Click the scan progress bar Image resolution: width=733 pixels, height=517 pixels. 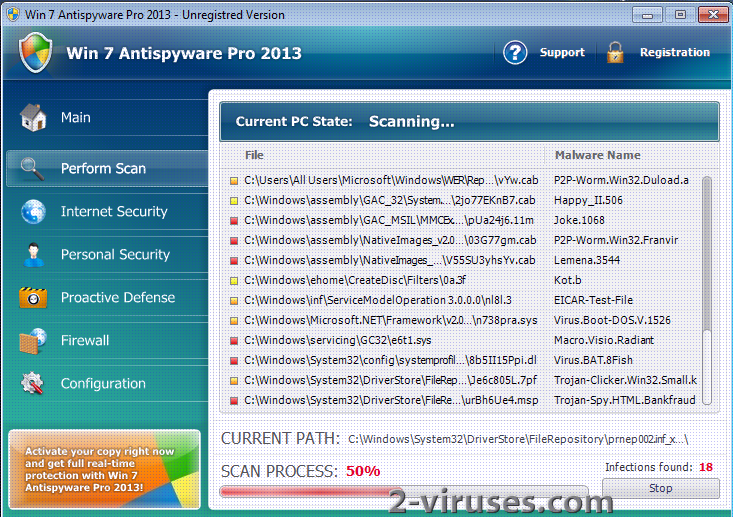404,492
